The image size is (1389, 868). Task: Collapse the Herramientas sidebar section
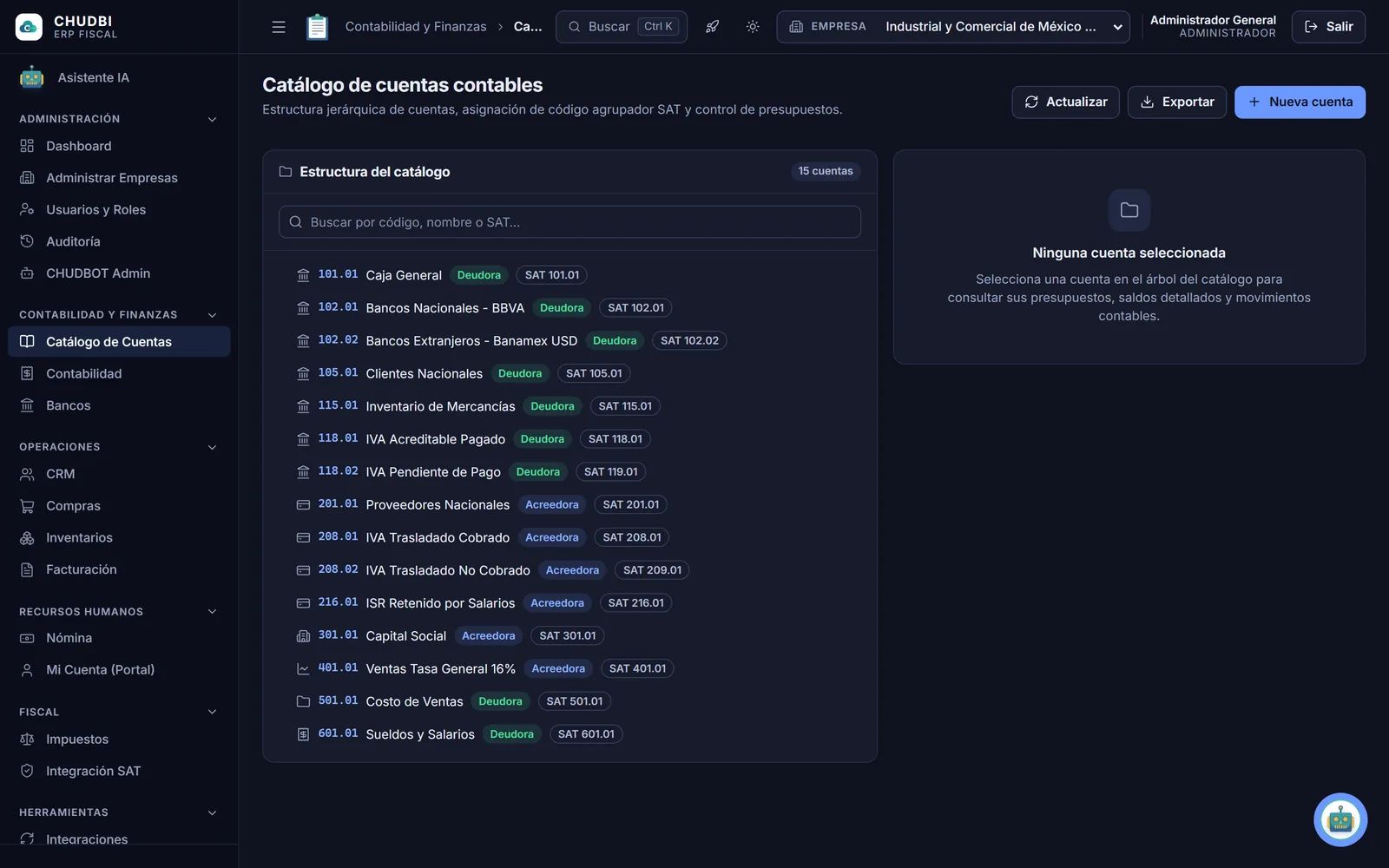212,812
